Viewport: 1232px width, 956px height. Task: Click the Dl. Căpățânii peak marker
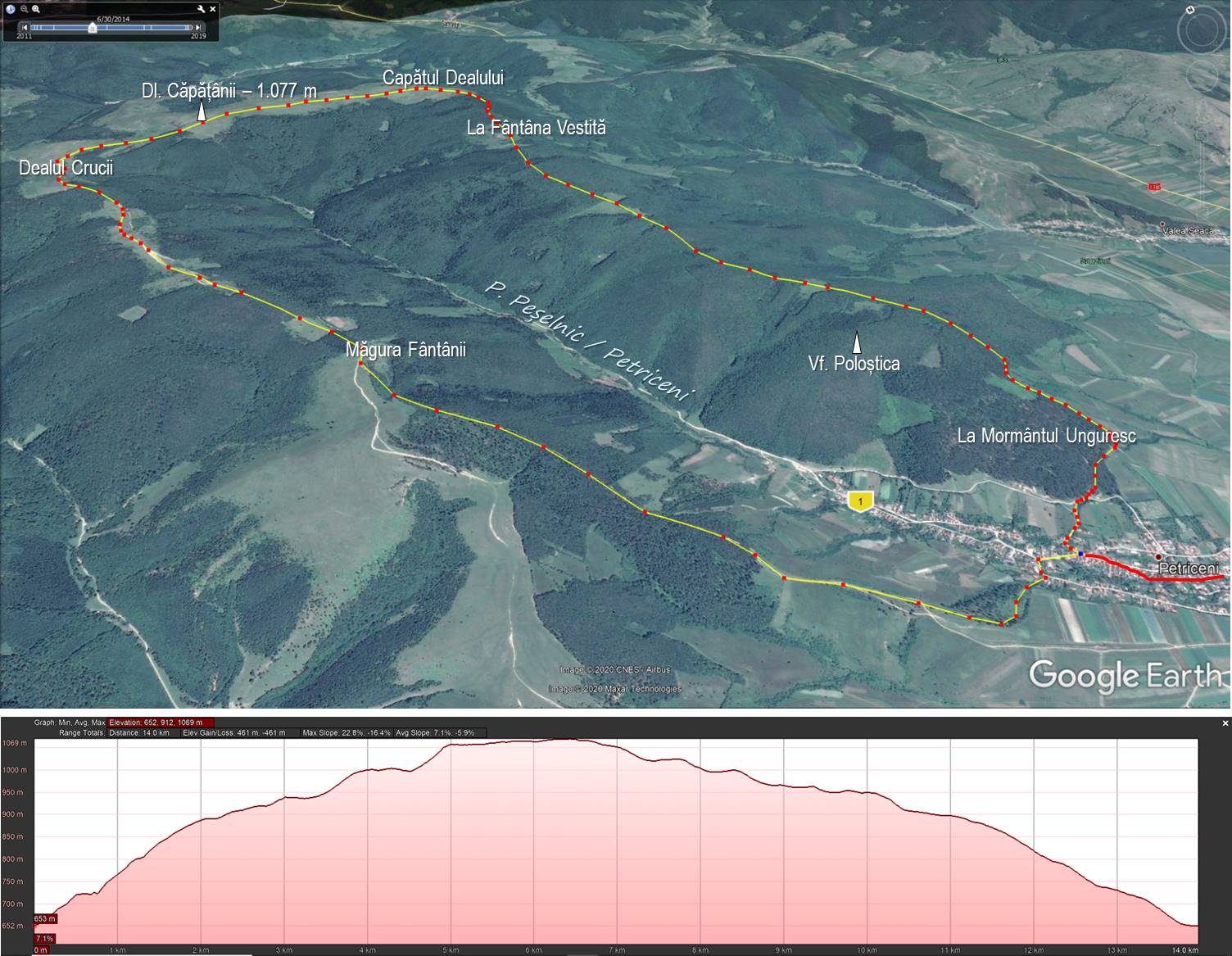[x=201, y=113]
